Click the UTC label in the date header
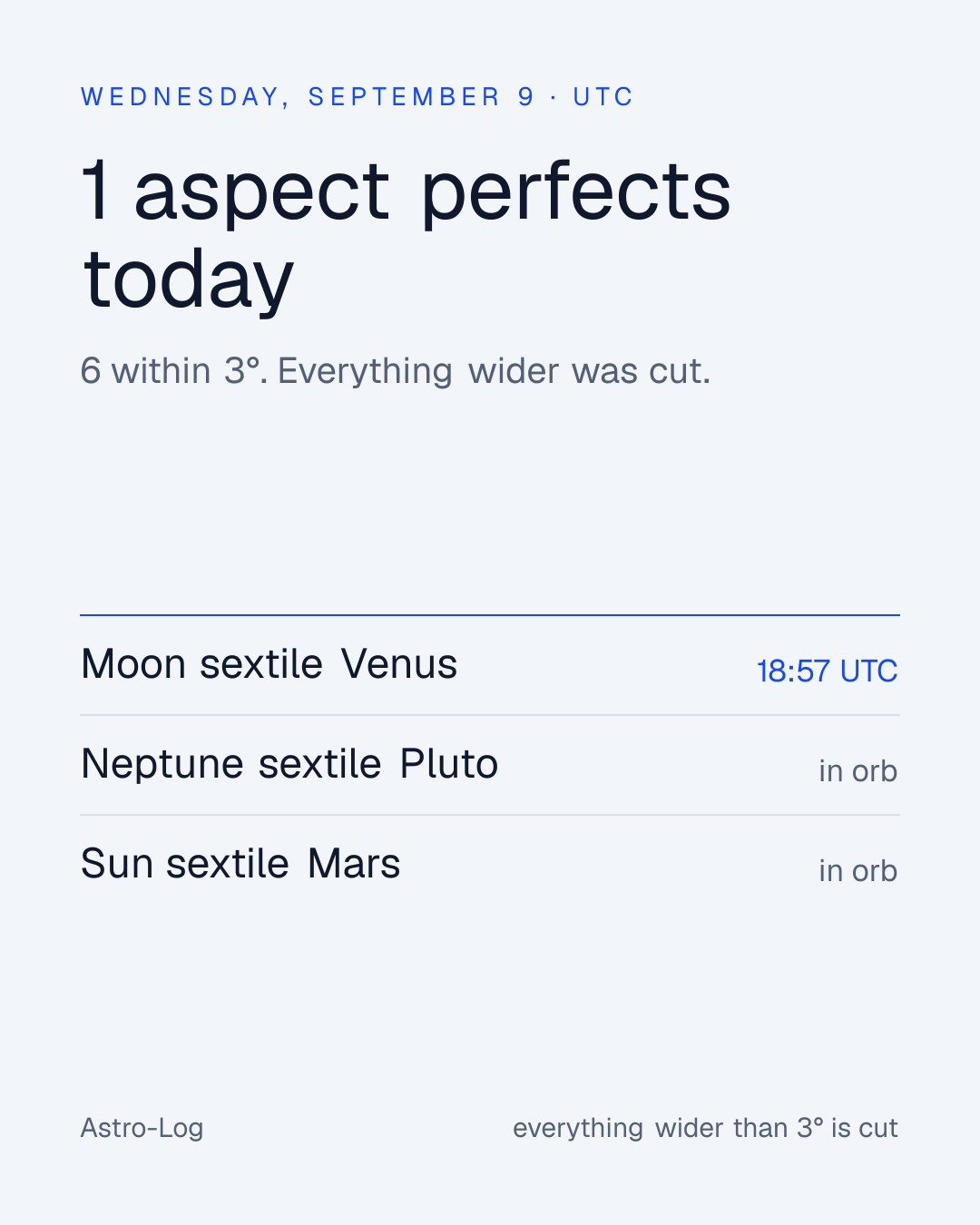 (x=603, y=97)
